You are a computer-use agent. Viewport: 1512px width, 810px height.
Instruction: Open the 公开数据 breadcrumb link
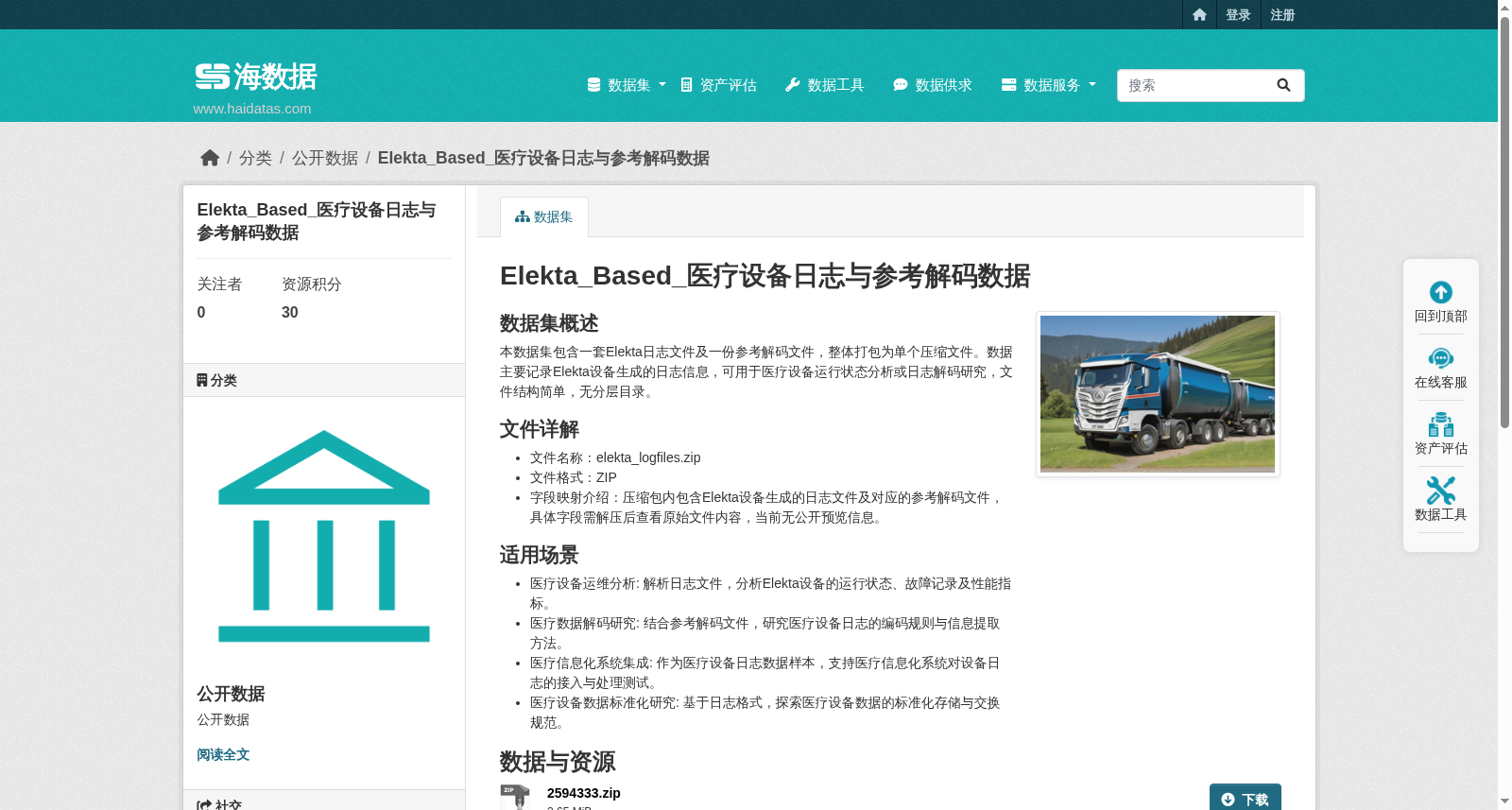(x=325, y=158)
